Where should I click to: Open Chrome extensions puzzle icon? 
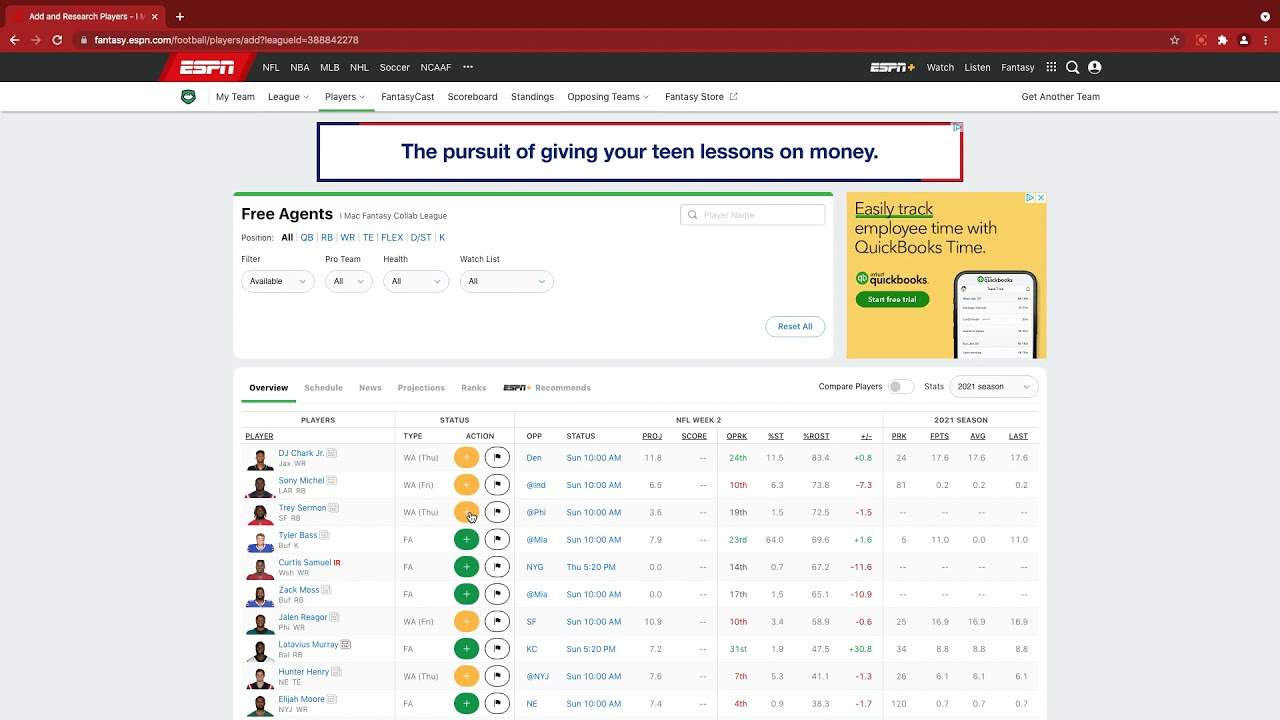[1222, 40]
